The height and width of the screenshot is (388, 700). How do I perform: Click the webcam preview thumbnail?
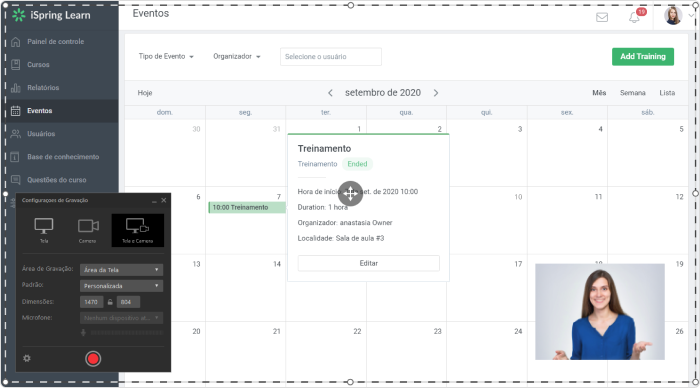pyautogui.click(x=600, y=312)
